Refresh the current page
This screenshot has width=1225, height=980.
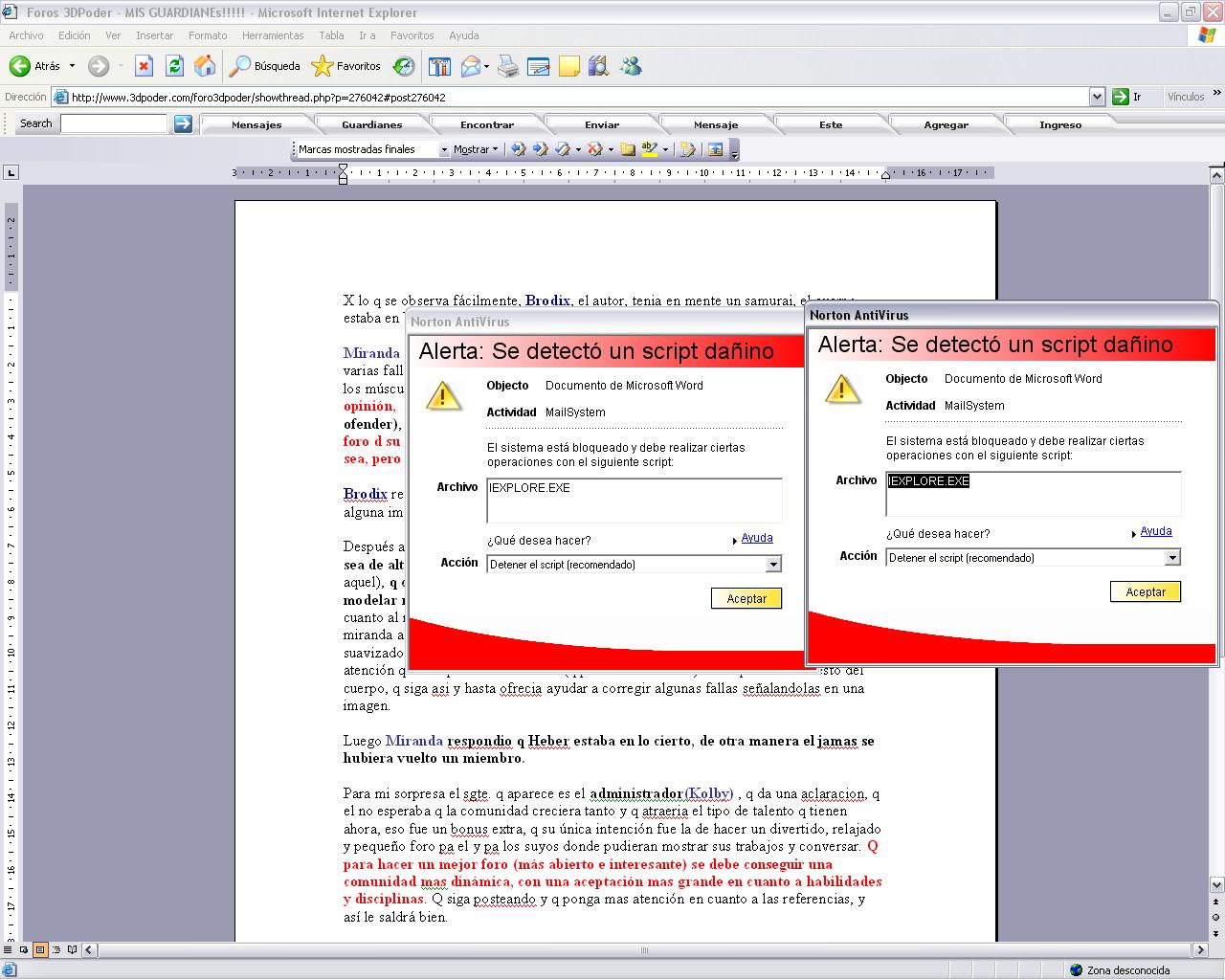tap(174, 66)
